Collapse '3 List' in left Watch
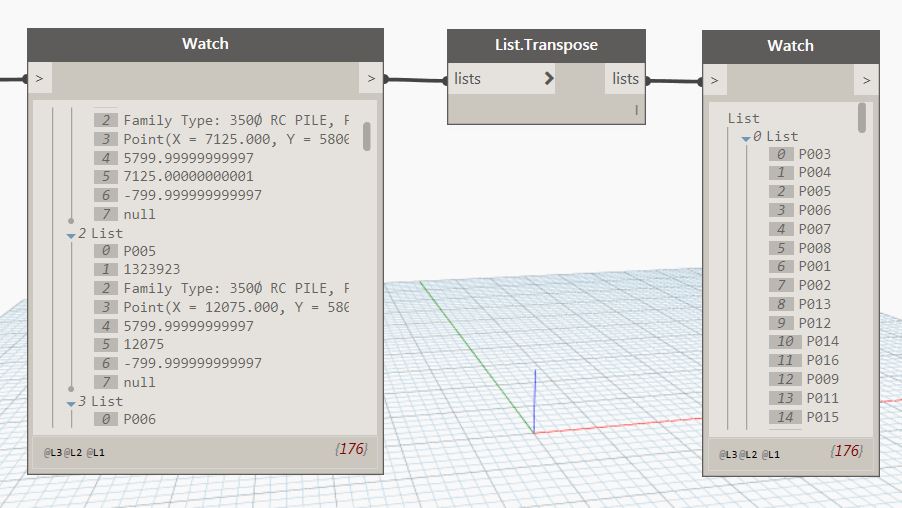902x508 pixels. tap(71, 403)
